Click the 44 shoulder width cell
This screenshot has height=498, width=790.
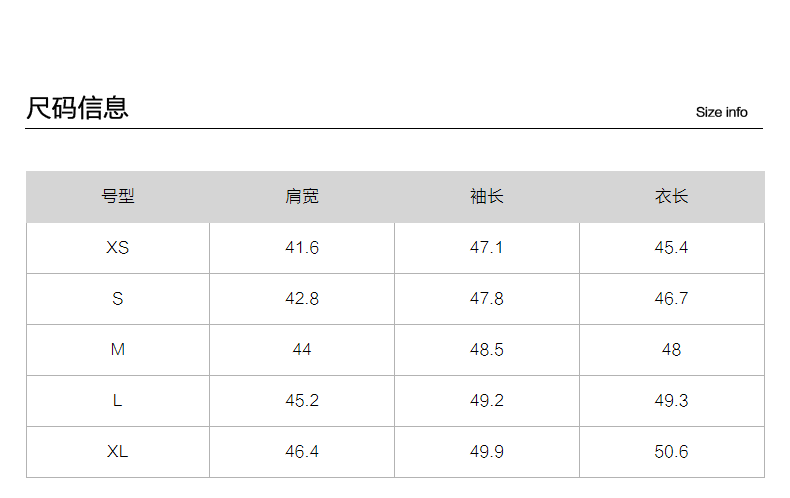coord(302,349)
